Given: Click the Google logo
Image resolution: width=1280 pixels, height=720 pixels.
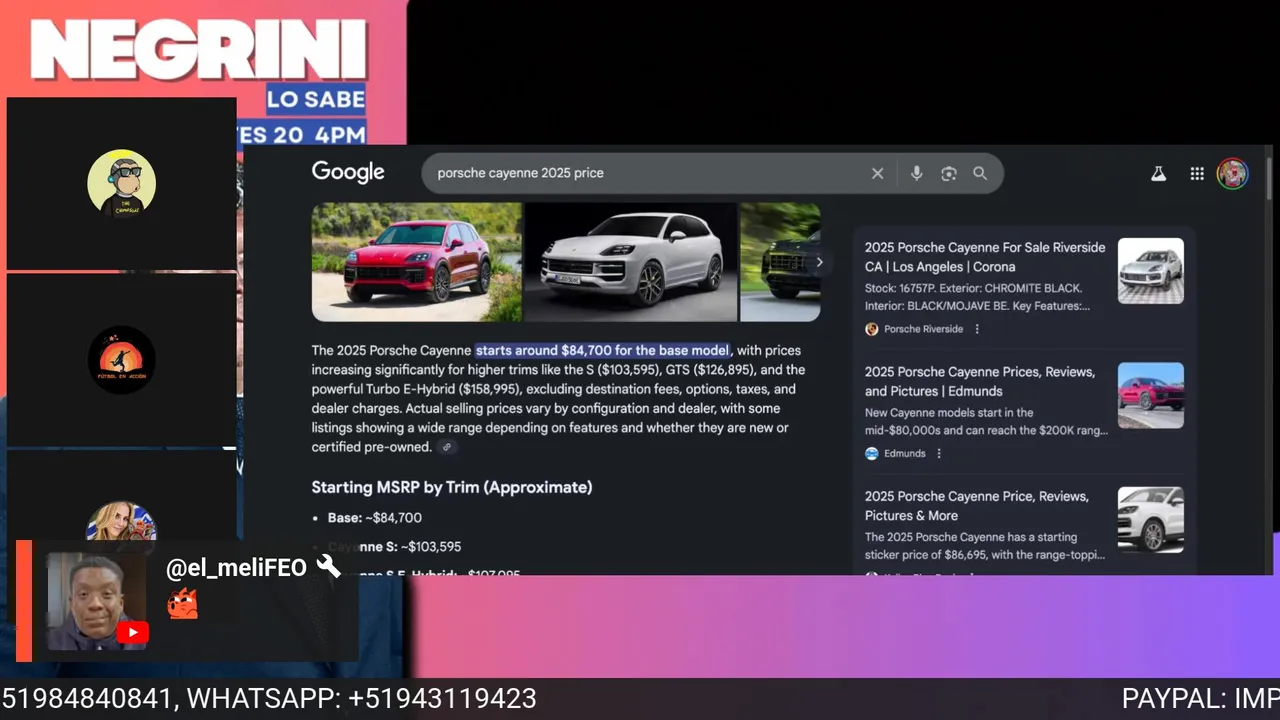Looking at the screenshot, I should (x=348, y=172).
